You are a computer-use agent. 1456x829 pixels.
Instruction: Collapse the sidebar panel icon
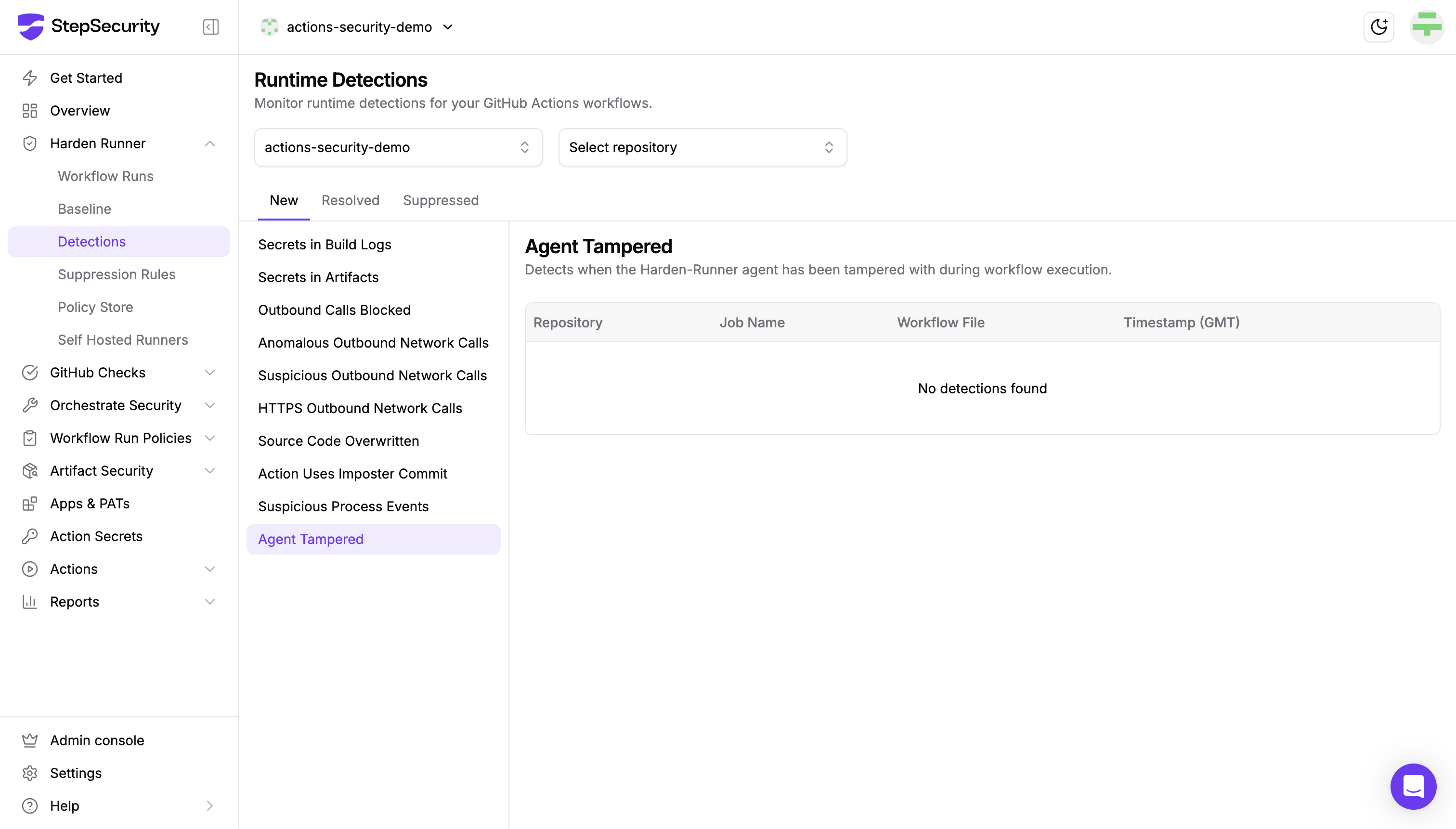211,27
